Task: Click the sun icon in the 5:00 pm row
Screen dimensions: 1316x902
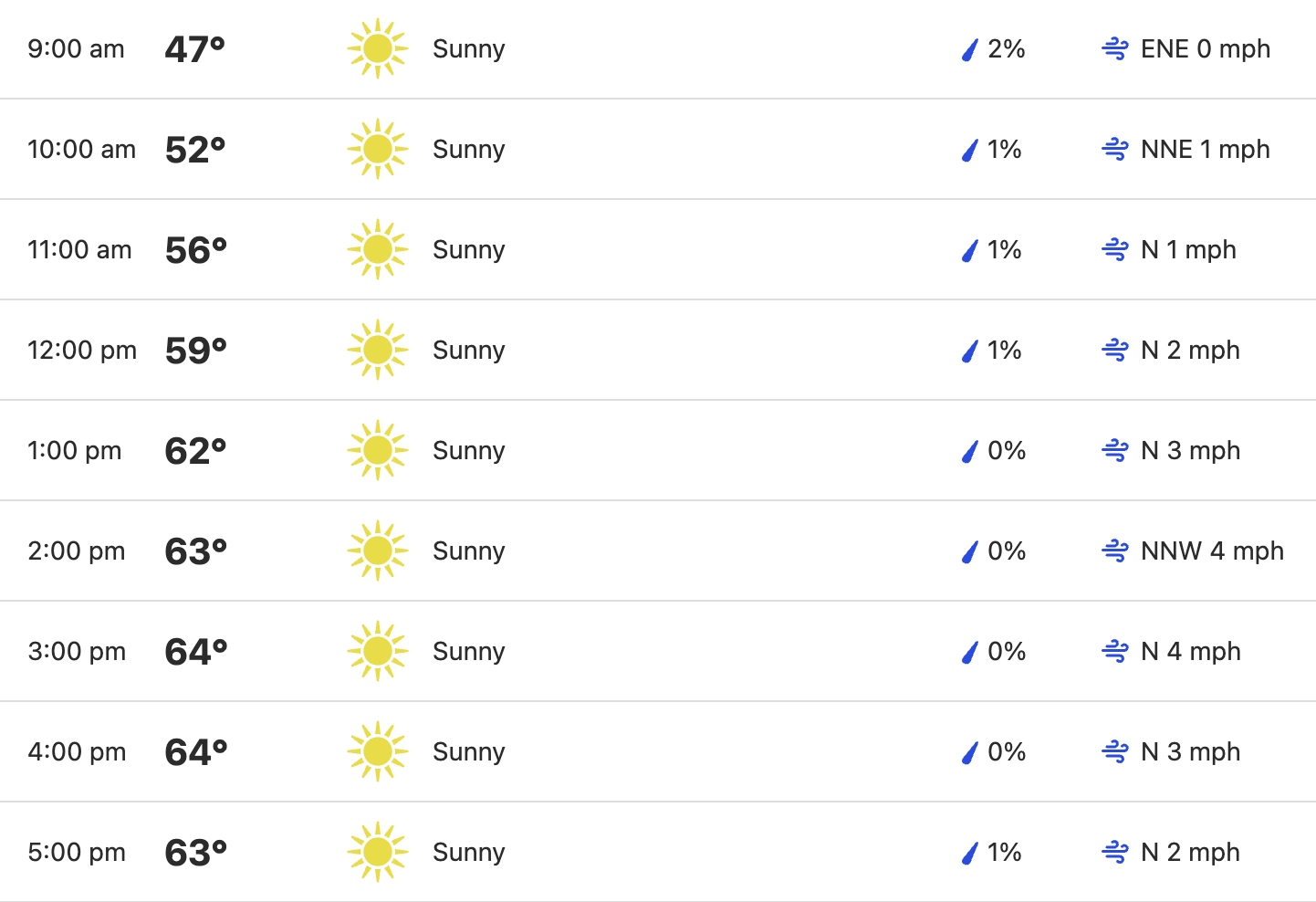Action: point(377,852)
